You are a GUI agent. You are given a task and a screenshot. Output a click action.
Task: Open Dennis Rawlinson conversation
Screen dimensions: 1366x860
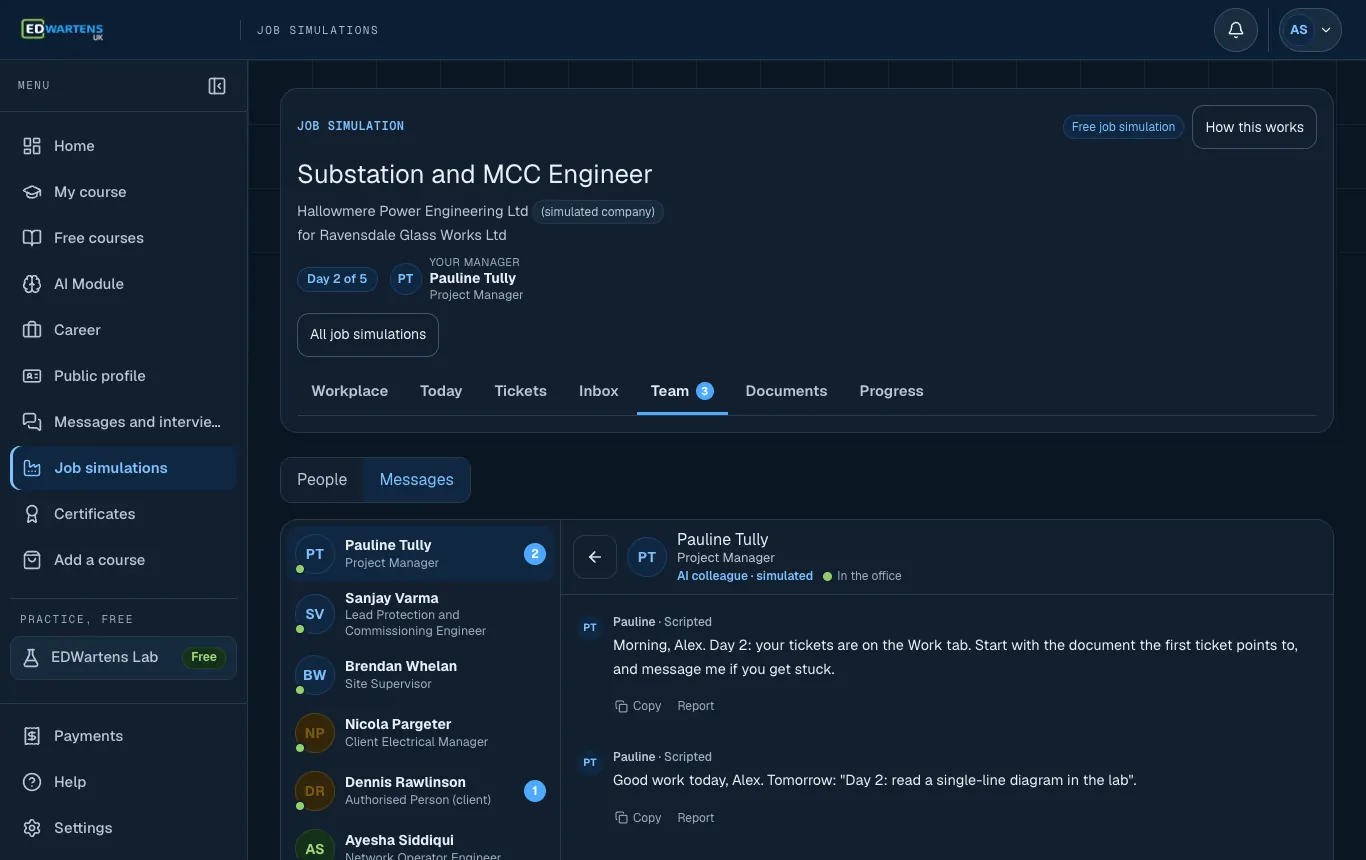click(420, 791)
